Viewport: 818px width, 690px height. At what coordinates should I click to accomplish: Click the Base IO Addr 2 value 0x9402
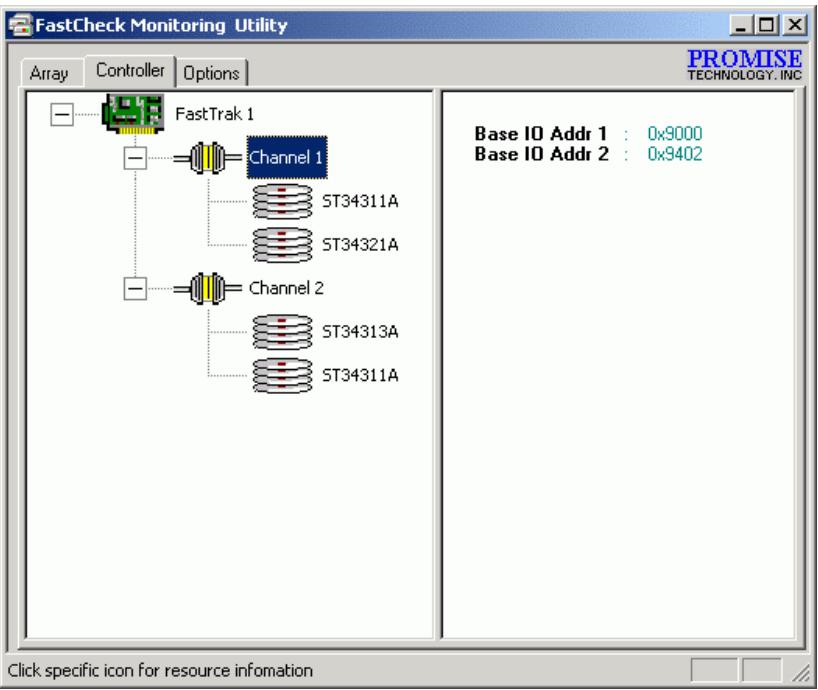(675, 154)
